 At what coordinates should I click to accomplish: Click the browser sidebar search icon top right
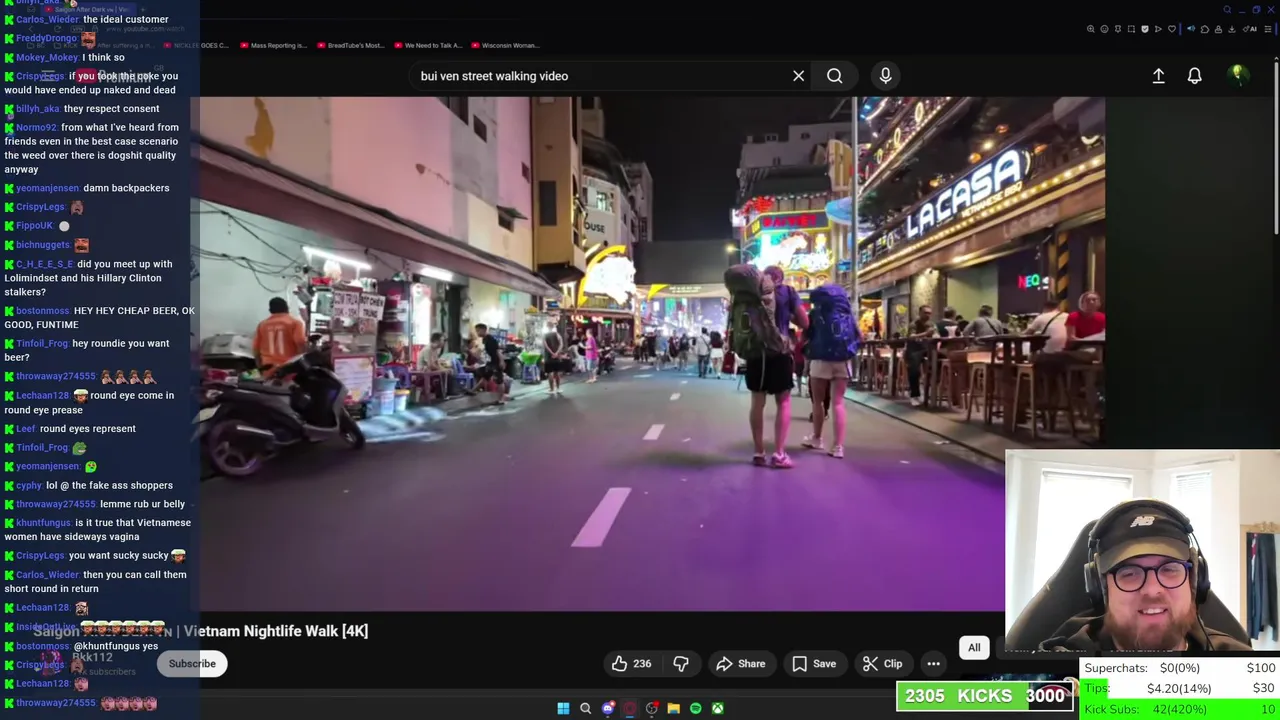tap(1227, 10)
